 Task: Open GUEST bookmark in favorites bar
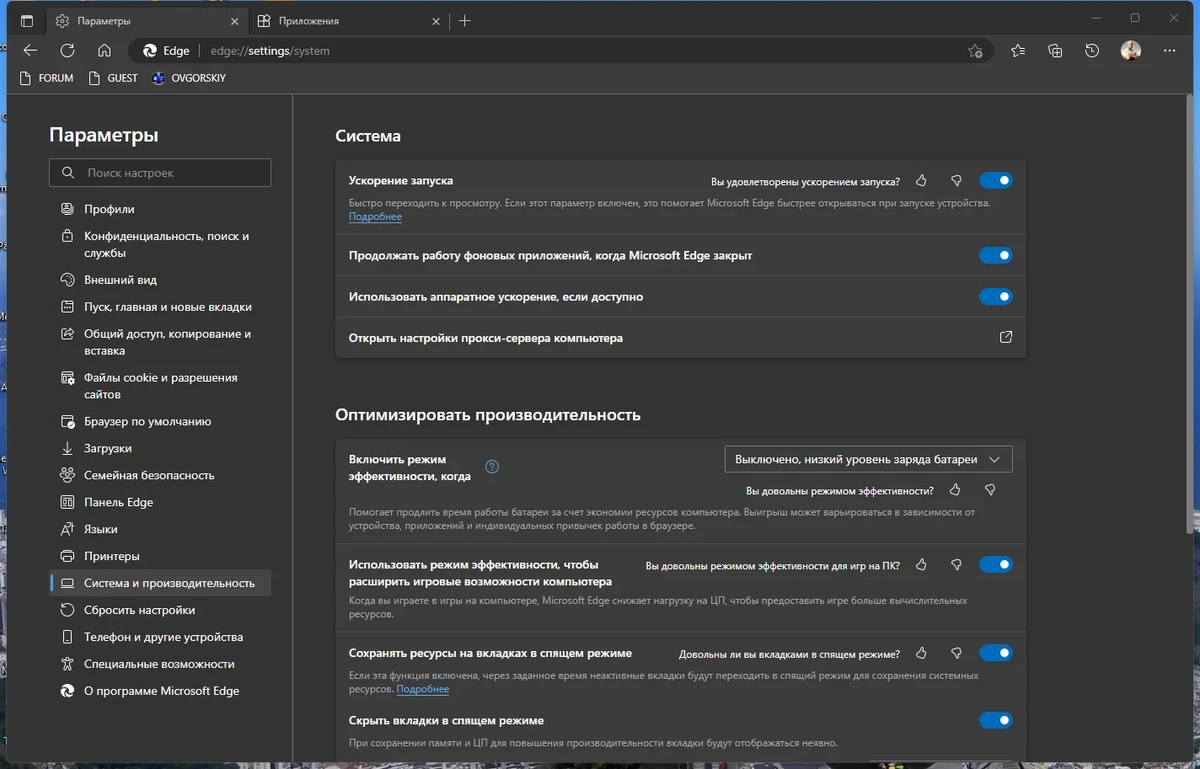(x=113, y=78)
